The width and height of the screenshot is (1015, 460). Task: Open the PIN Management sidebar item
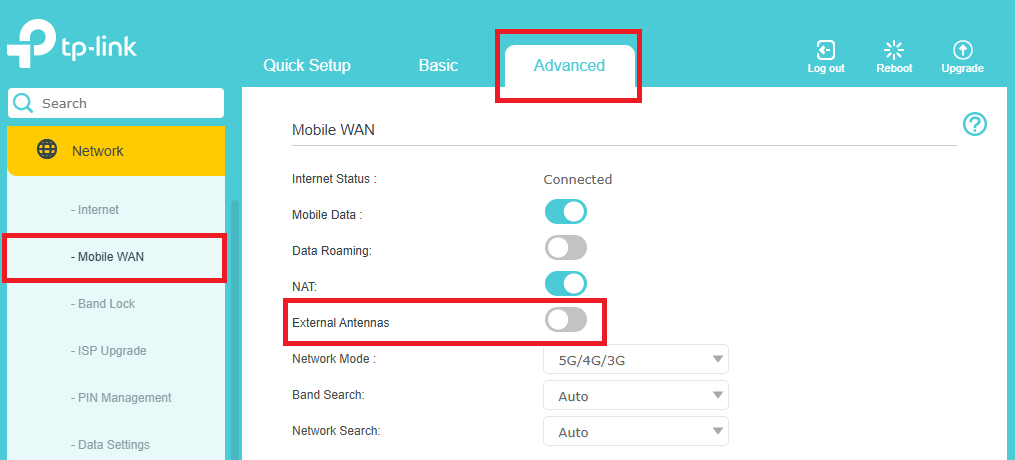[x=121, y=397]
